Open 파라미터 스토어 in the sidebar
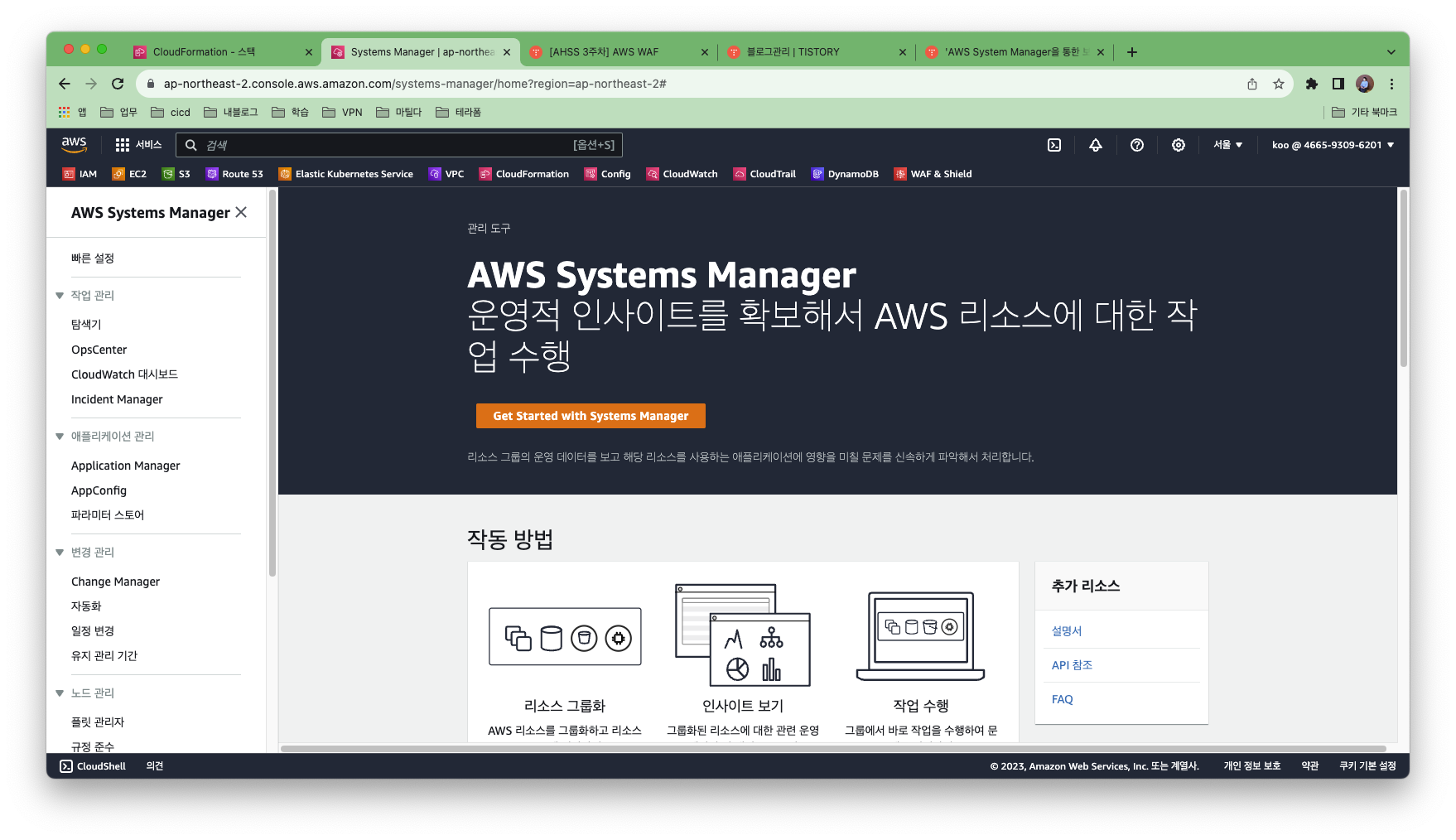The image size is (1456, 840). tap(108, 515)
